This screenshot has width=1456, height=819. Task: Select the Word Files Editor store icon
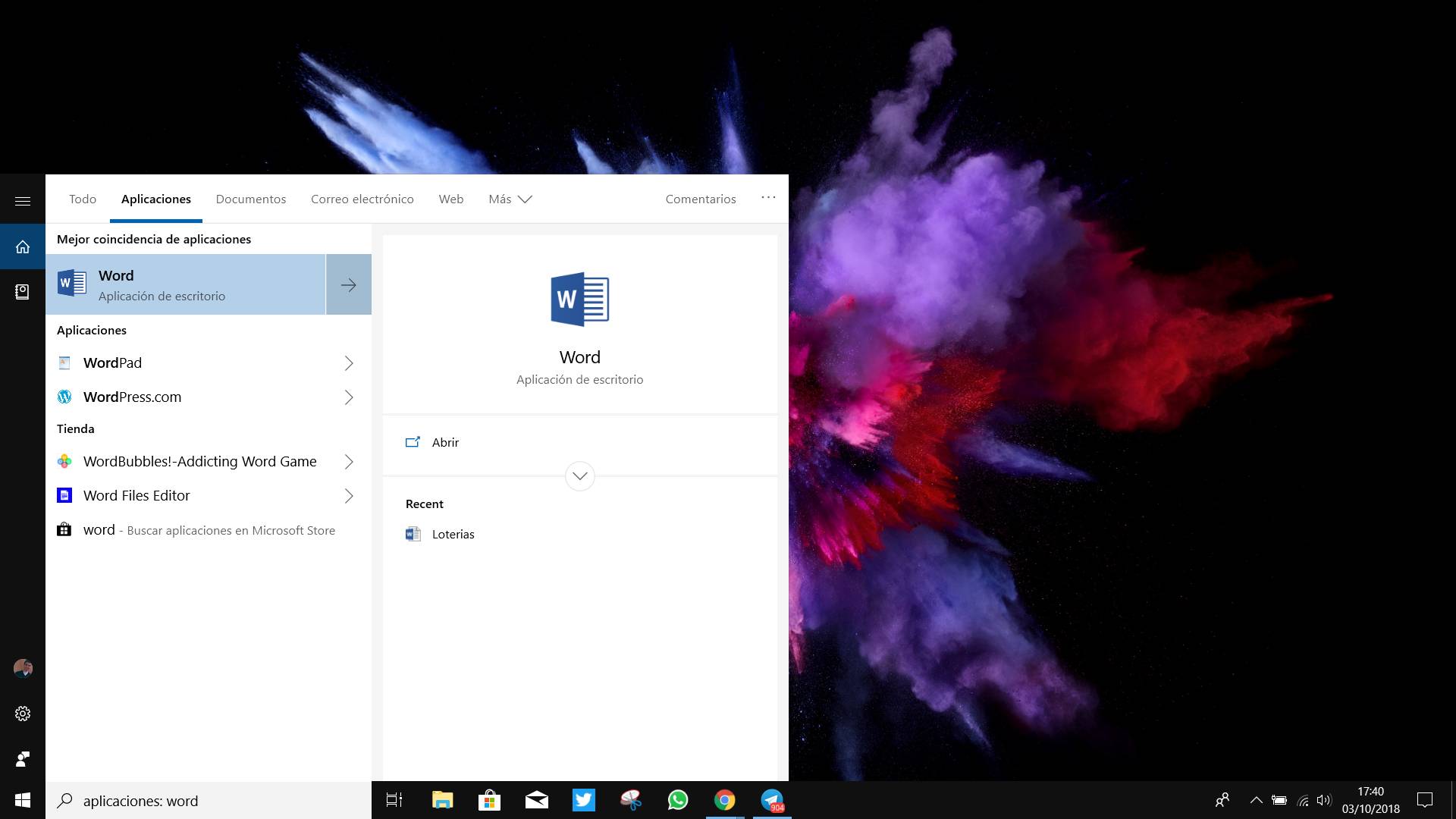pyautogui.click(x=64, y=495)
